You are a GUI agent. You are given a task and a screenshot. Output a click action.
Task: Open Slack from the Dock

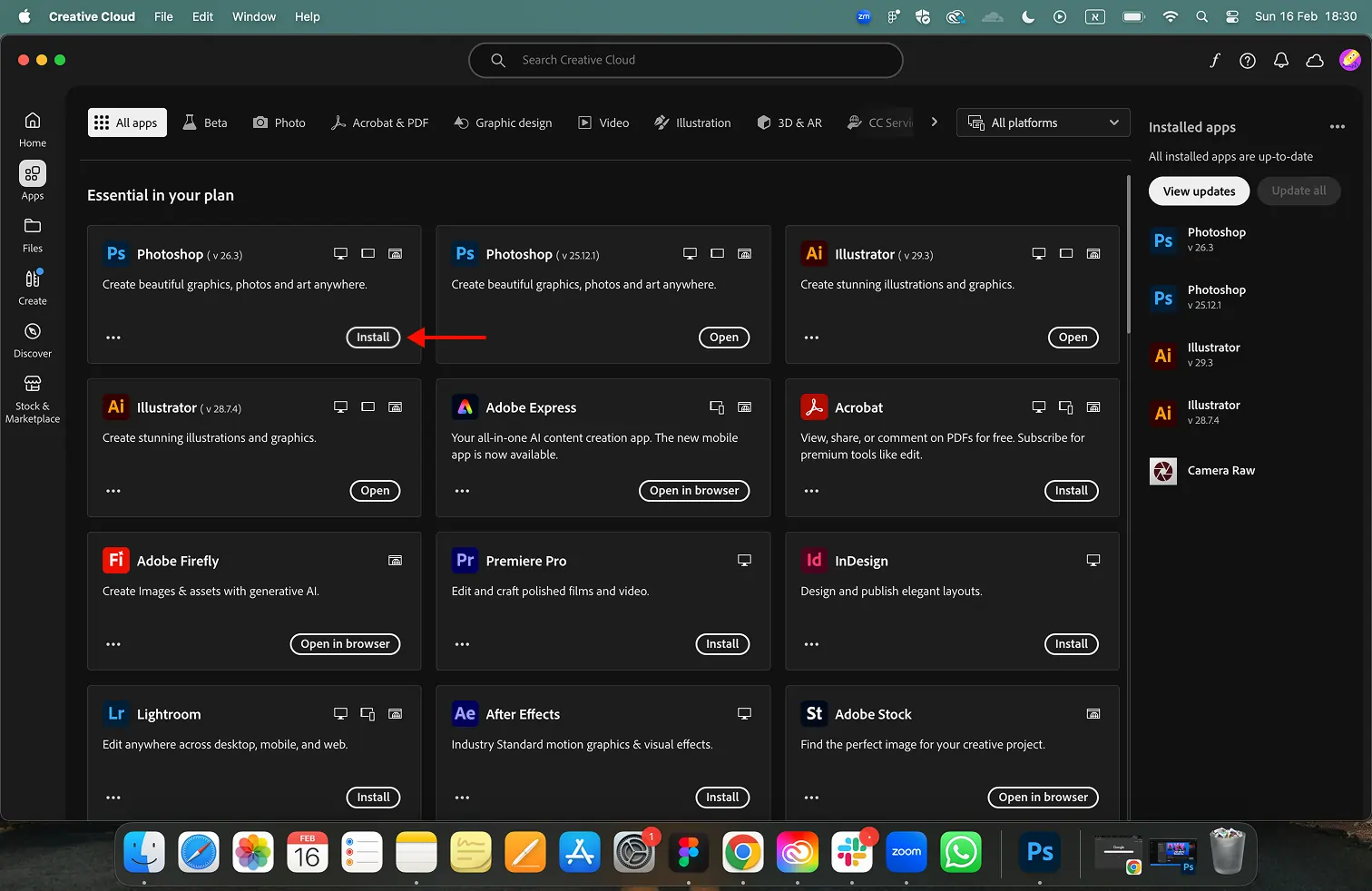[851, 853]
